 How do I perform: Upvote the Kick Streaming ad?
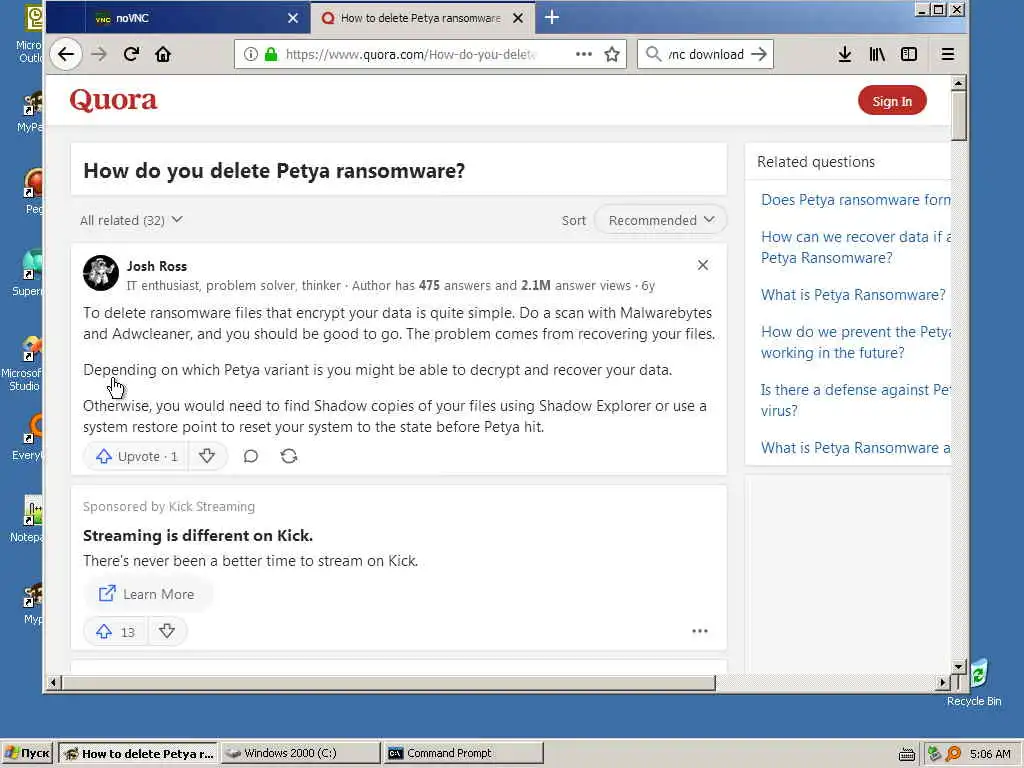pyautogui.click(x=115, y=632)
